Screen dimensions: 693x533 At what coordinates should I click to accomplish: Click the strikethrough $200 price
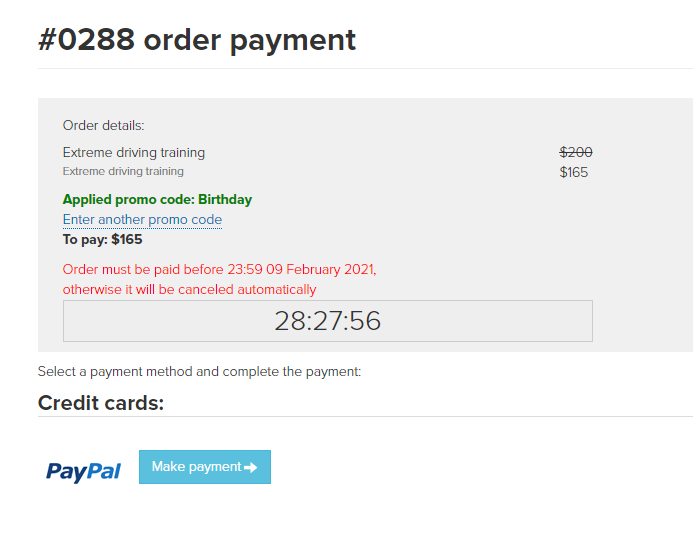tap(575, 152)
